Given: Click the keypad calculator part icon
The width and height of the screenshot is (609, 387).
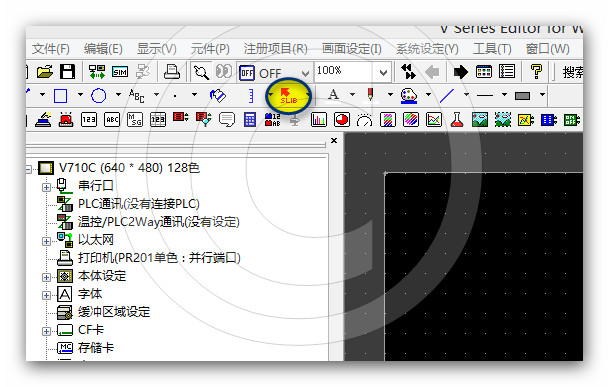Looking at the screenshot, I should coord(250,120).
